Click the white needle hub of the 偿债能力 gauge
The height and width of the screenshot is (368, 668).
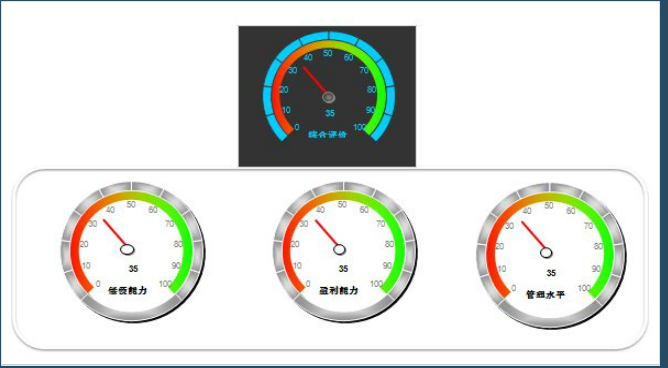click(x=127, y=250)
